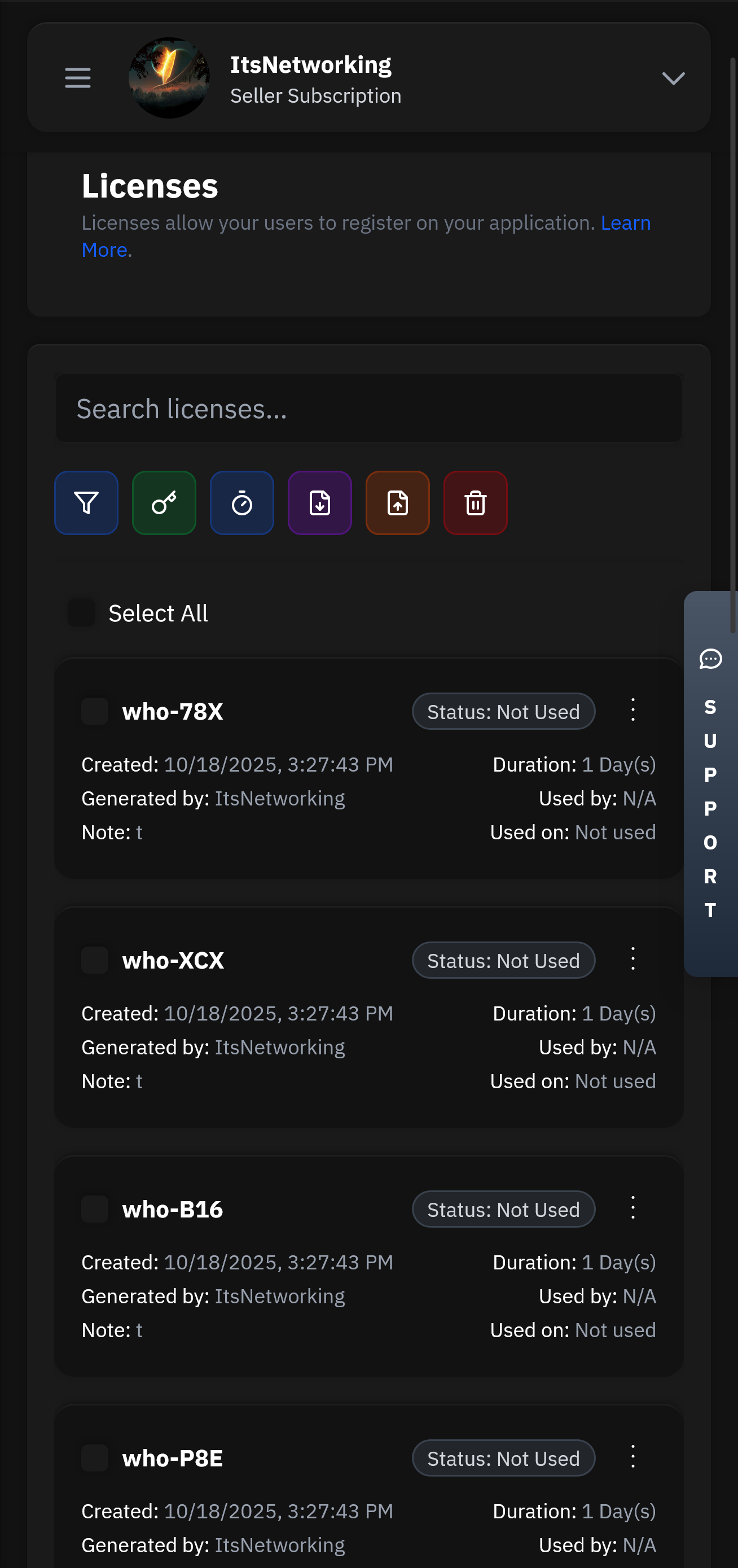
Task: Expand the ItsNetworking account chevron
Action: pyautogui.click(x=673, y=78)
